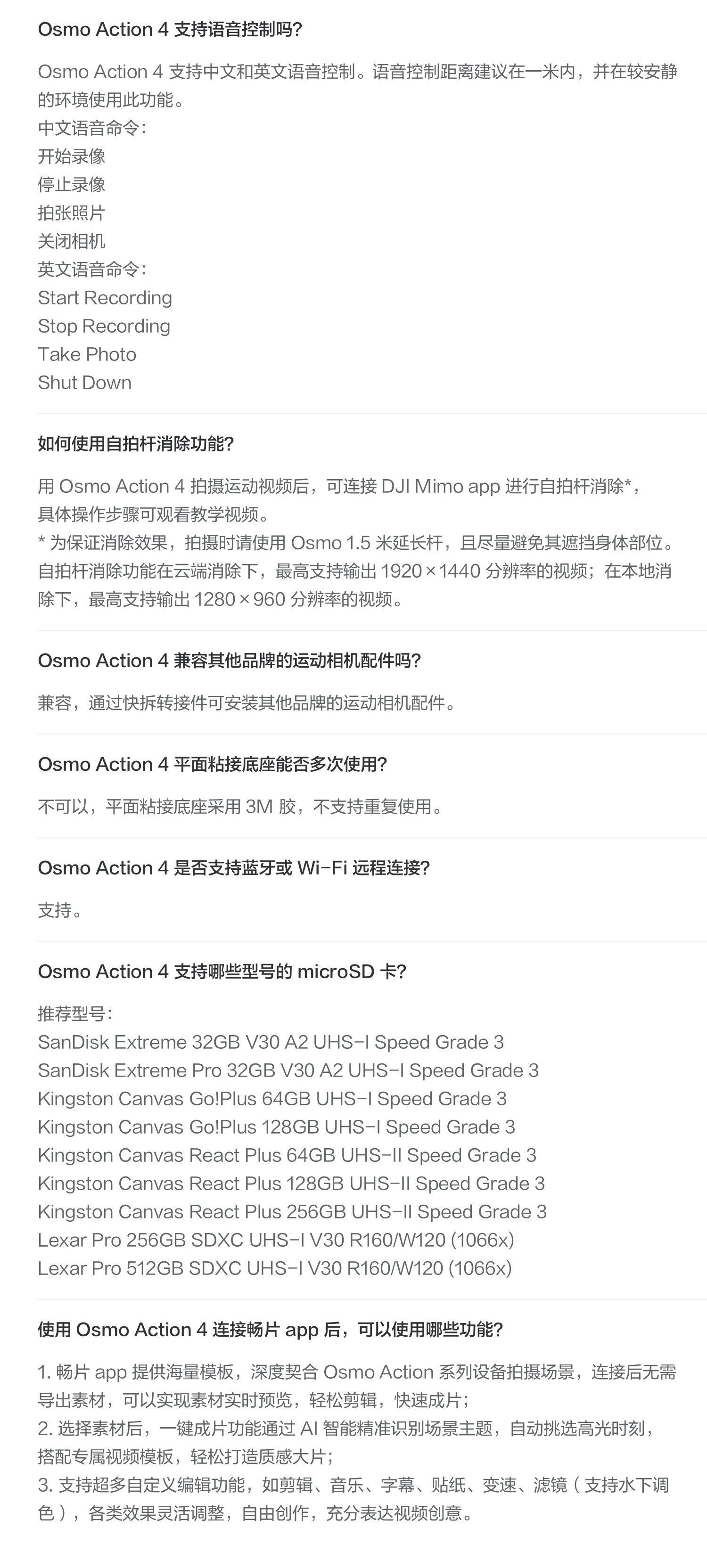Click the SanDisk Extreme Pro 32GB card line
The width and height of the screenshot is (707, 1568).
click(x=288, y=1070)
